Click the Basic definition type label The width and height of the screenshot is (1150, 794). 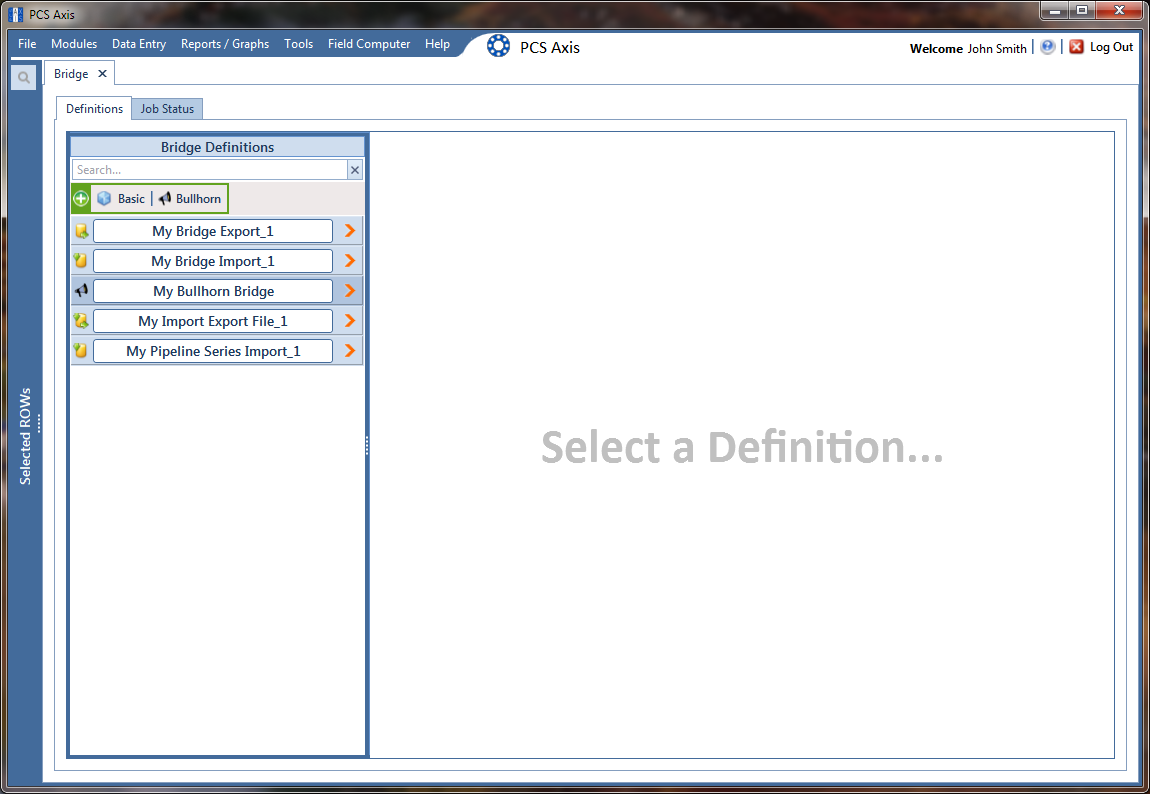pyautogui.click(x=131, y=199)
